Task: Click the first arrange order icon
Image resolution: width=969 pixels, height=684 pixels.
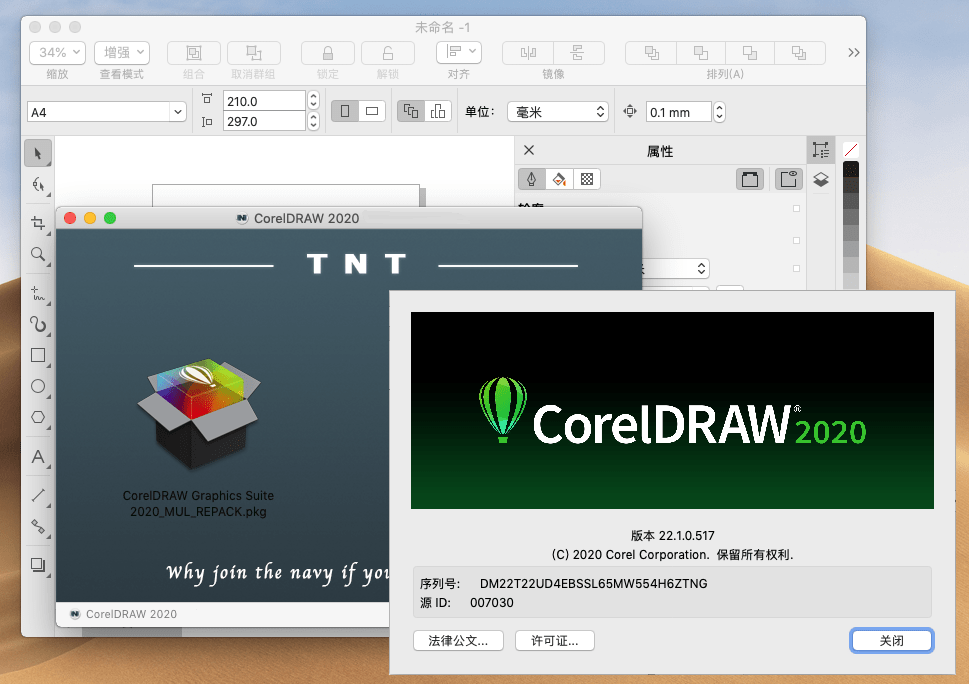Action: pos(651,53)
